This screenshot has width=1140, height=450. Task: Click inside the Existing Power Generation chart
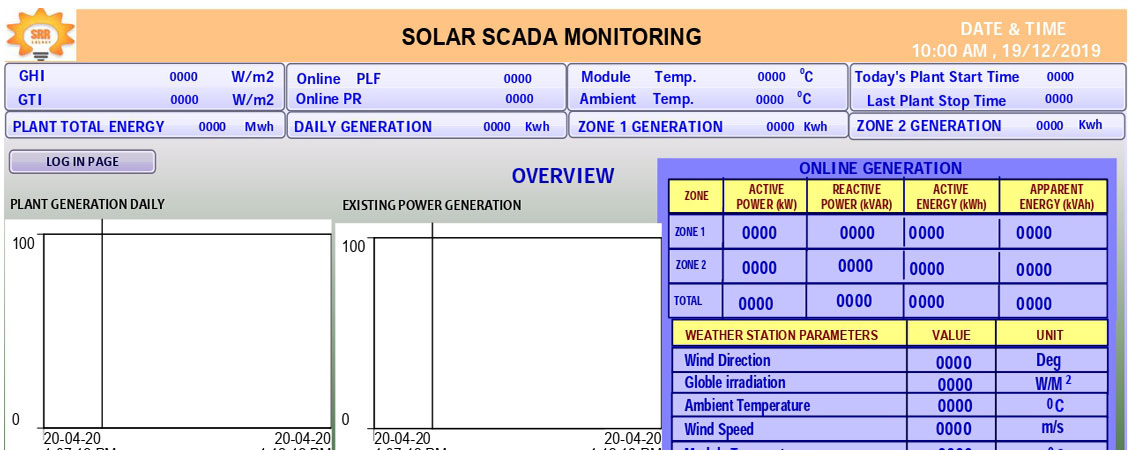click(x=515, y=330)
